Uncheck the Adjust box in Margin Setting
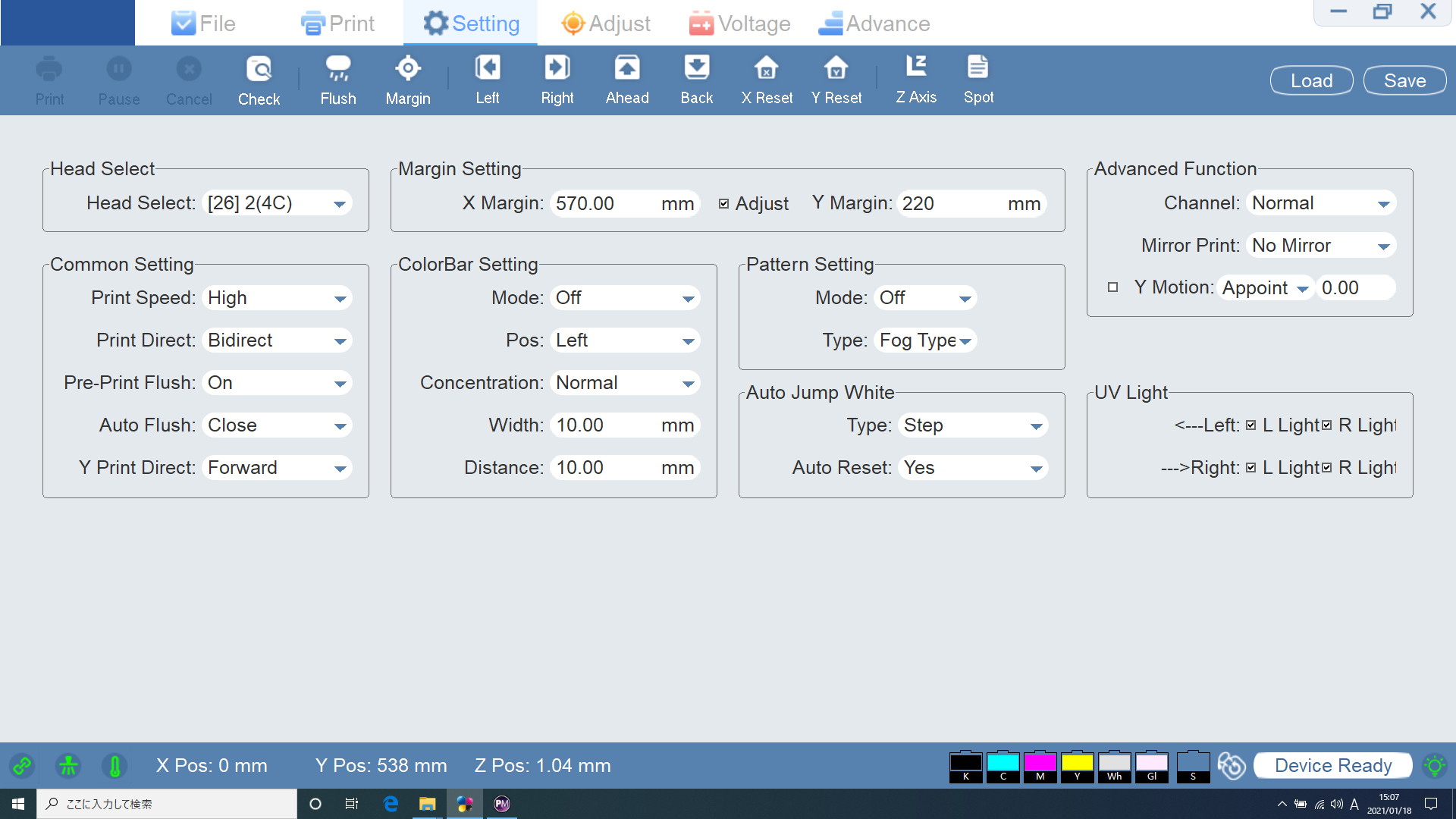 [724, 203]
